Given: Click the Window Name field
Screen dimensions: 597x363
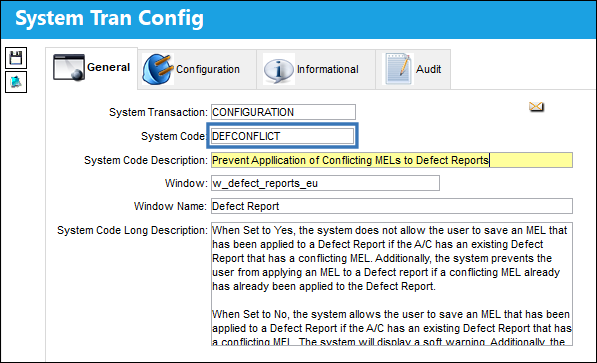Looking at the screenshot, I should [392, 206].
